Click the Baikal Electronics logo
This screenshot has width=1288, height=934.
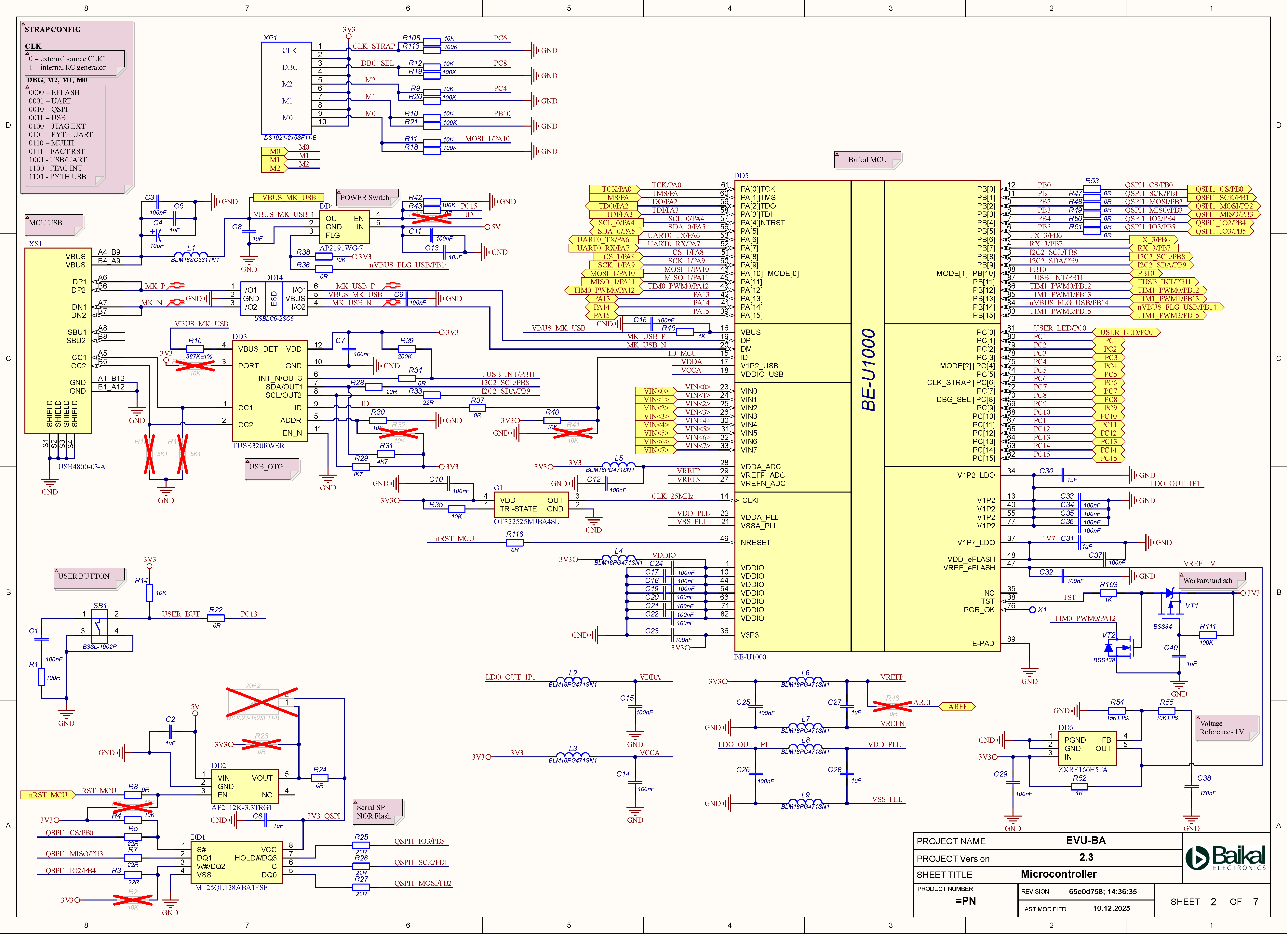click(1226, 858)
